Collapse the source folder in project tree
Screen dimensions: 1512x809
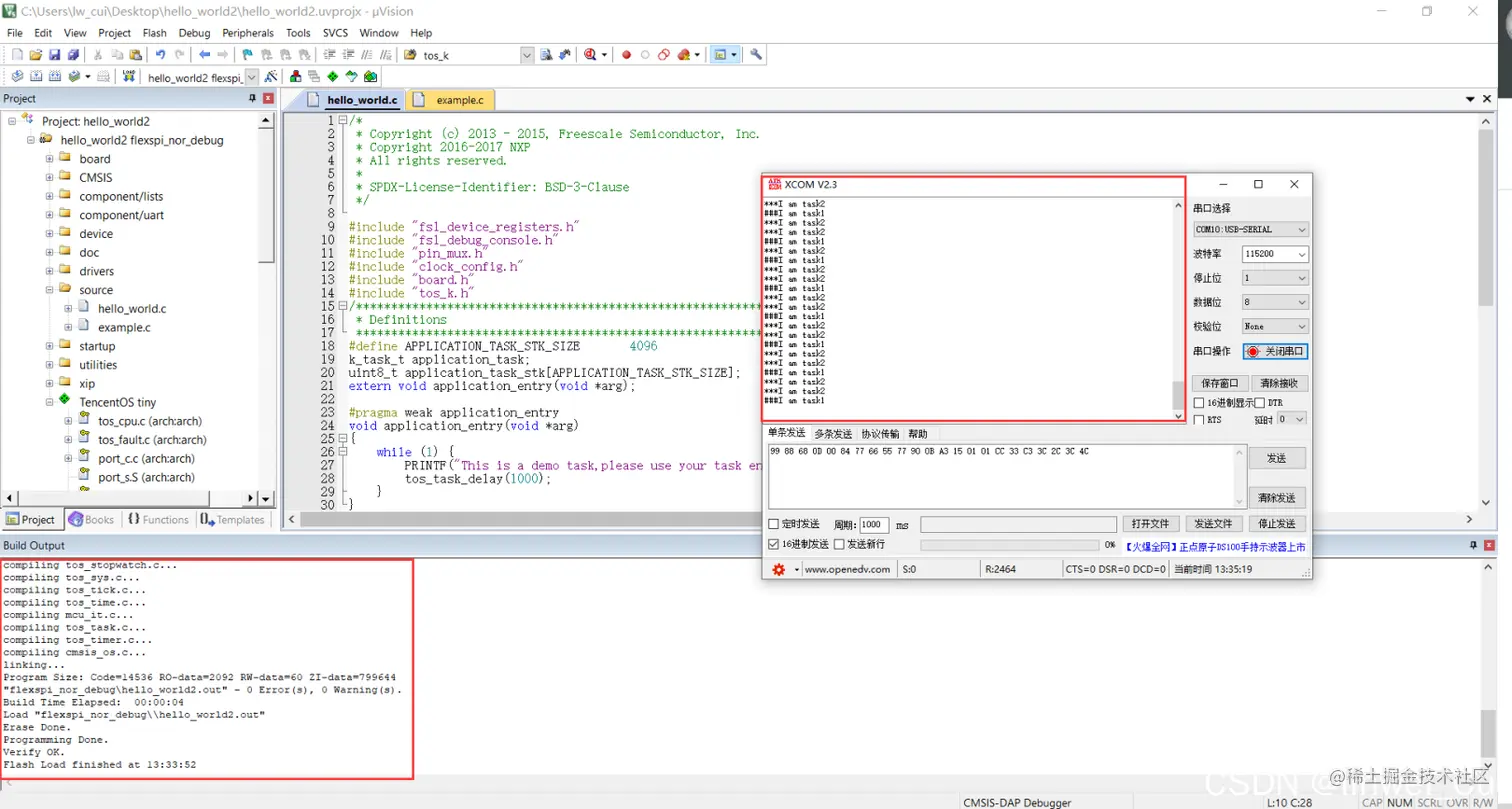(x=49, y=290)
